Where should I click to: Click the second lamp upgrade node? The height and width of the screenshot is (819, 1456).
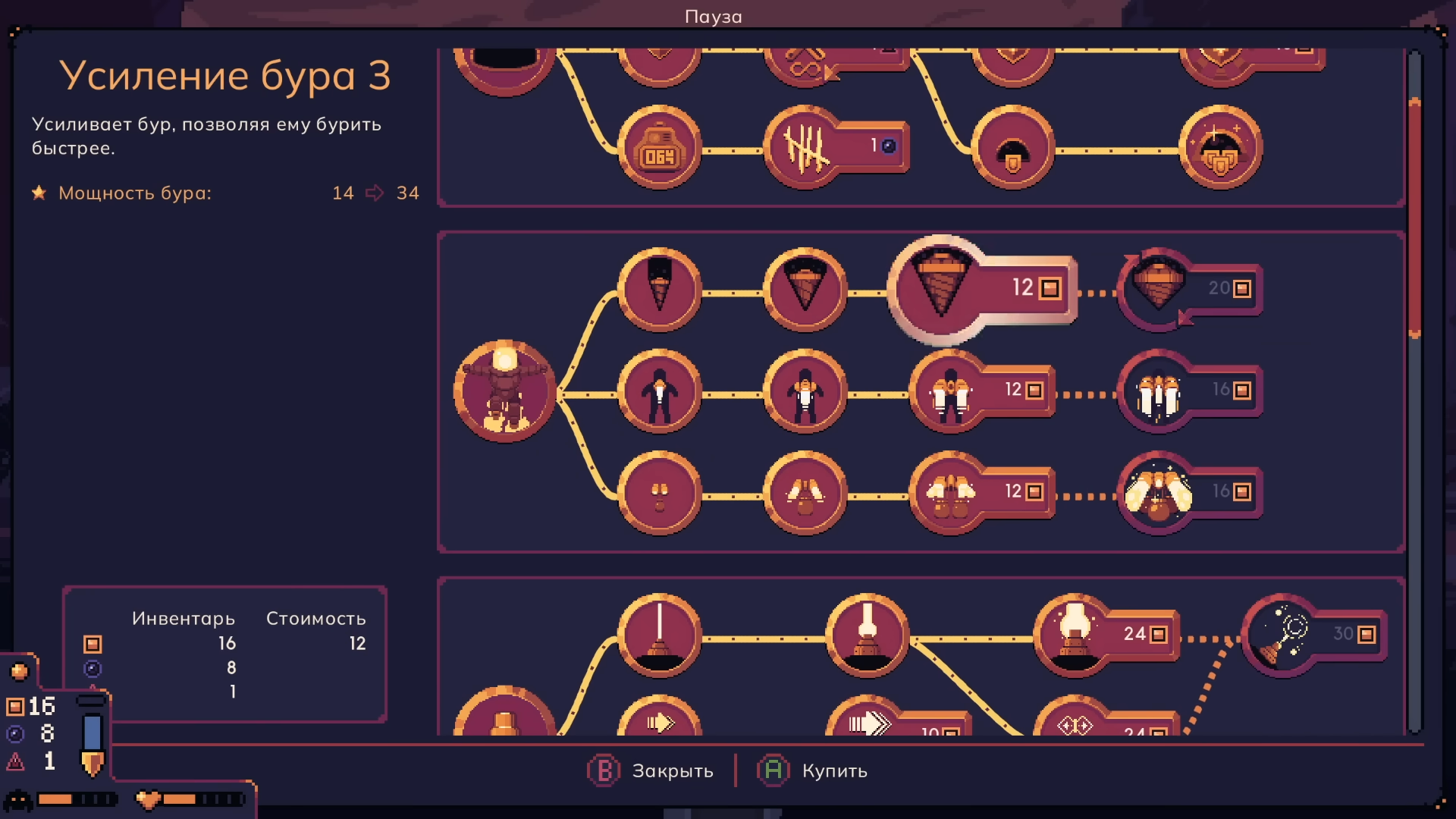[x=867, y=635]
